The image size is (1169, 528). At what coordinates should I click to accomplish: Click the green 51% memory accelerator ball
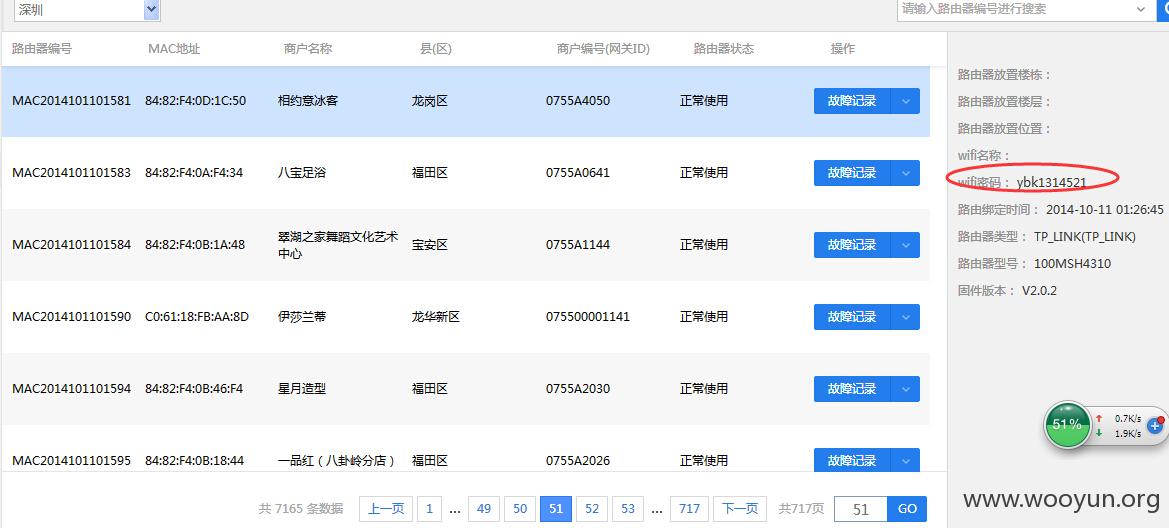[1067, 424]
